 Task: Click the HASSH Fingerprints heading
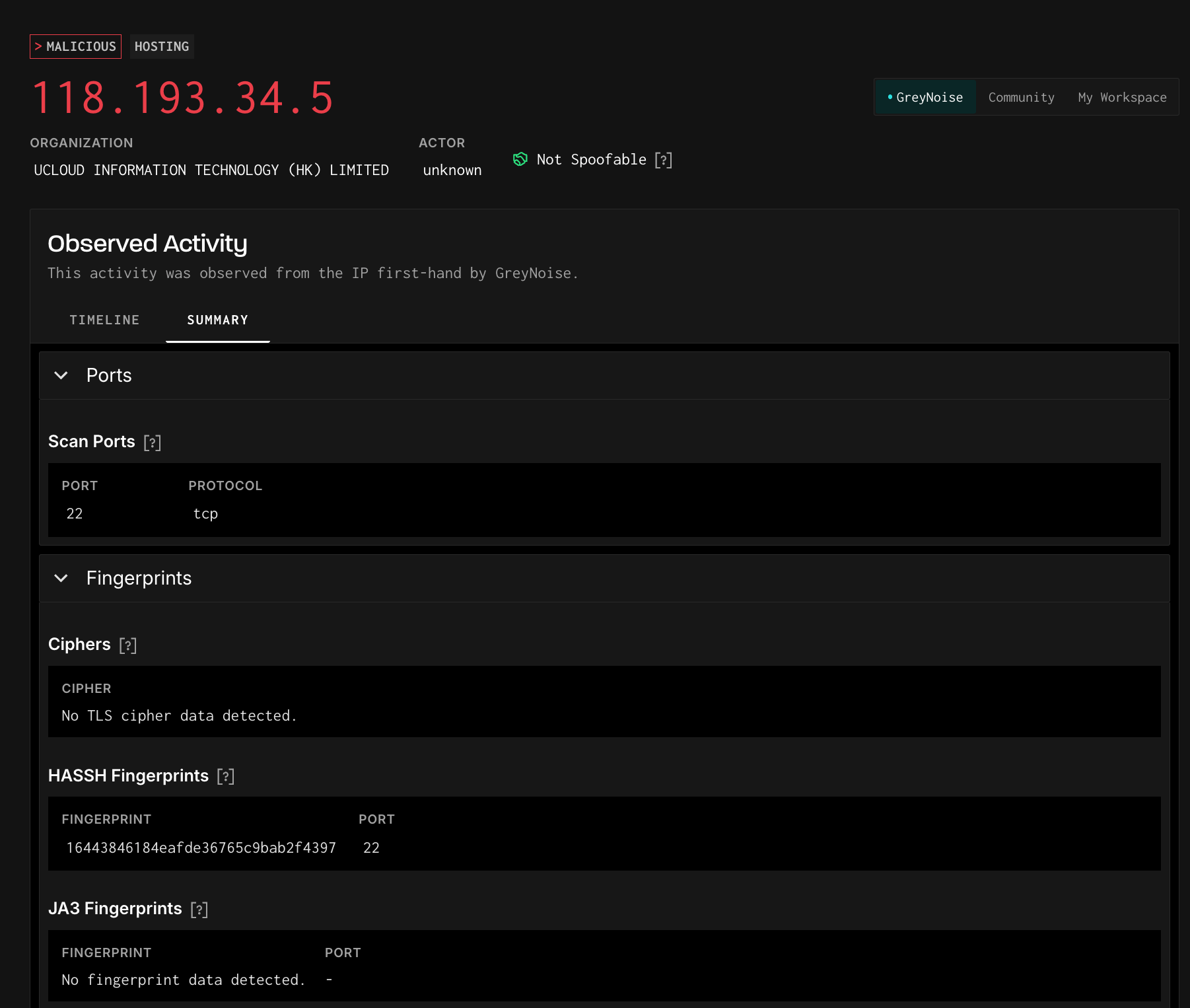pyautogui.click(x=128, y=775)
